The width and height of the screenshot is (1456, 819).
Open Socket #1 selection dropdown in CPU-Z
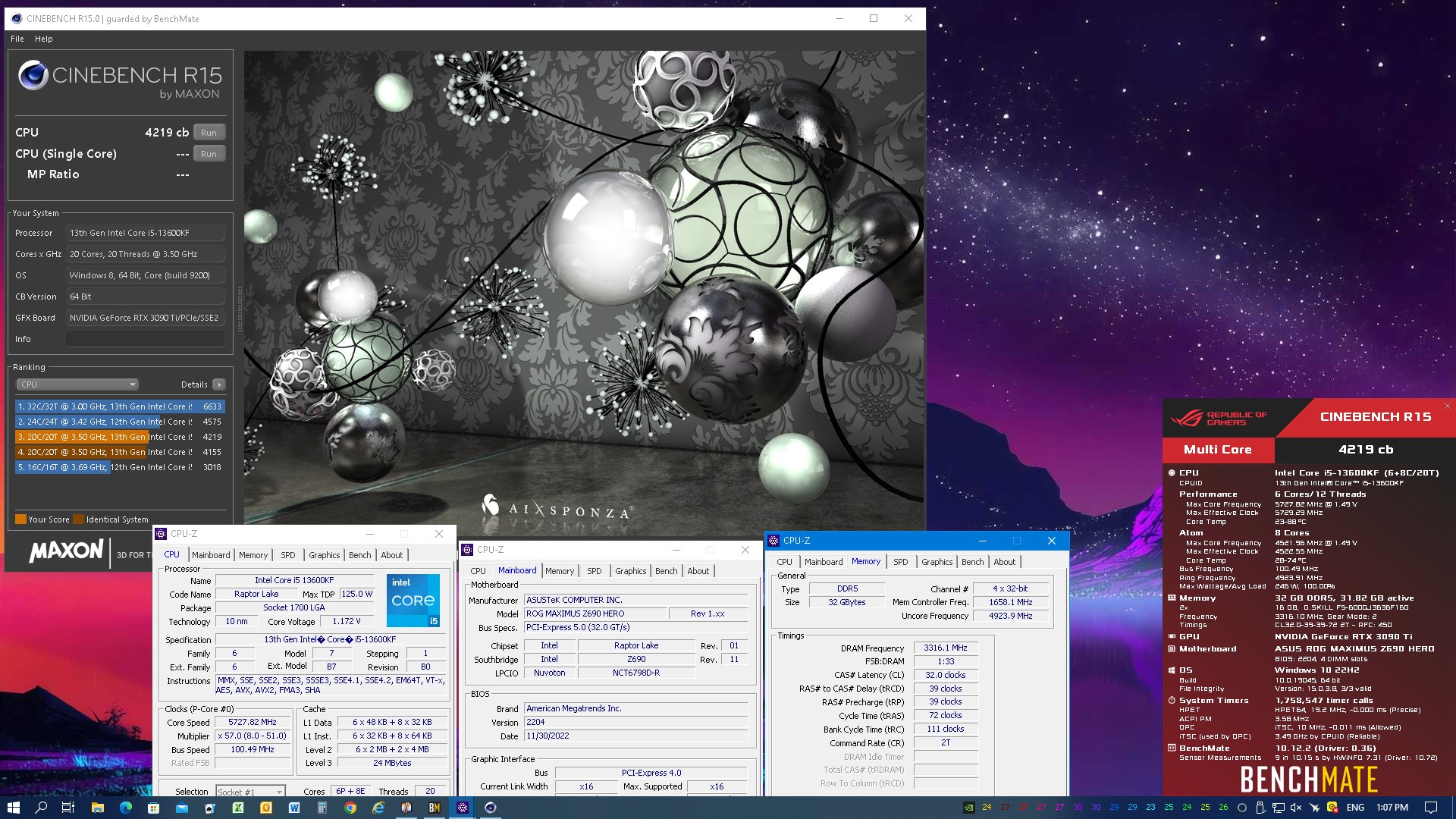pyautogui.click(x=250, y=792)
